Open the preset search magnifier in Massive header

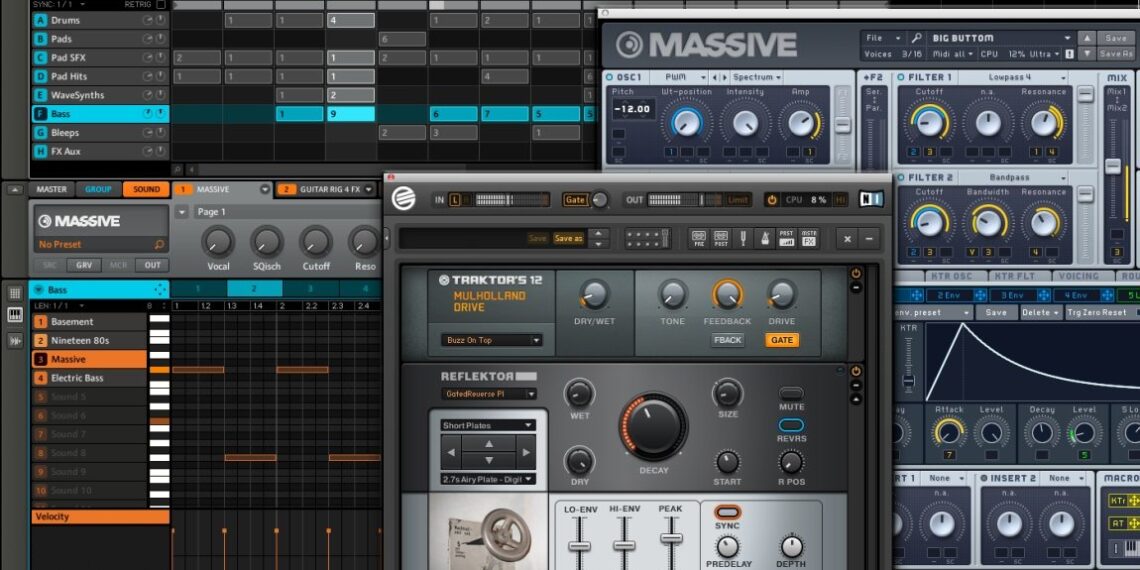pyautogui.click(x=160, y=244)
